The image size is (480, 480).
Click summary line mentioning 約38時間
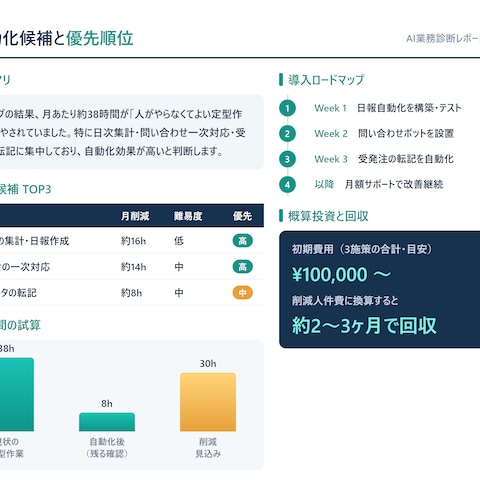point(121,114)
